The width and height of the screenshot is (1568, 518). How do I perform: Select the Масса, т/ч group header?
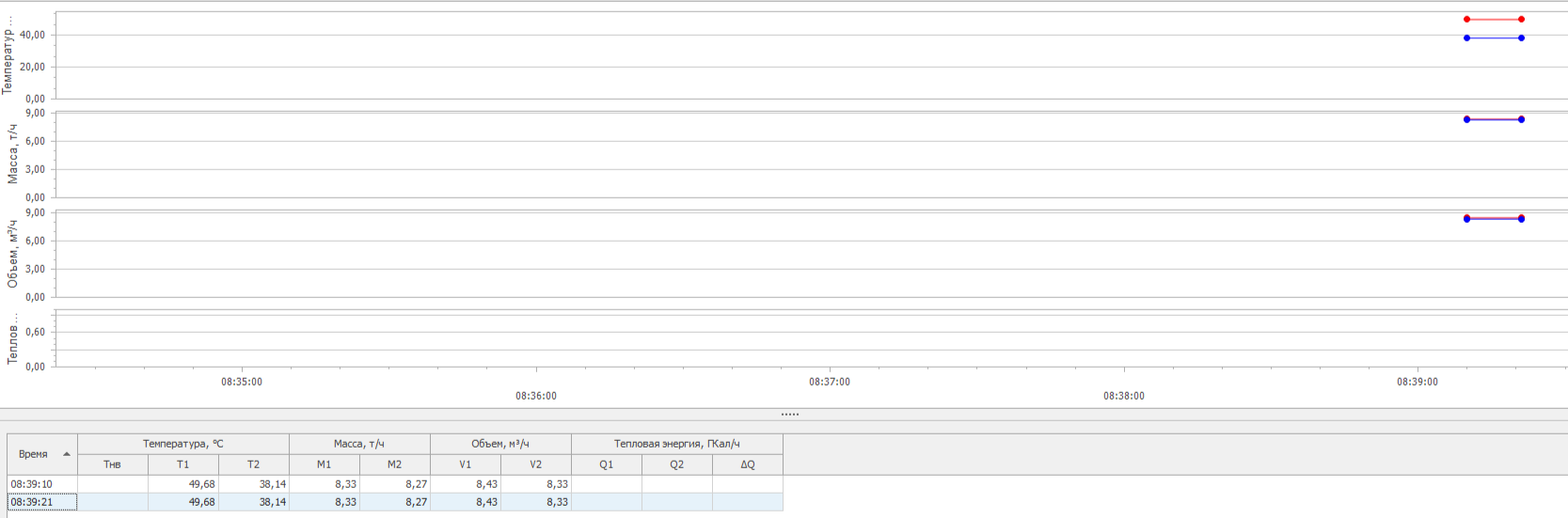(x=359, y=444)
